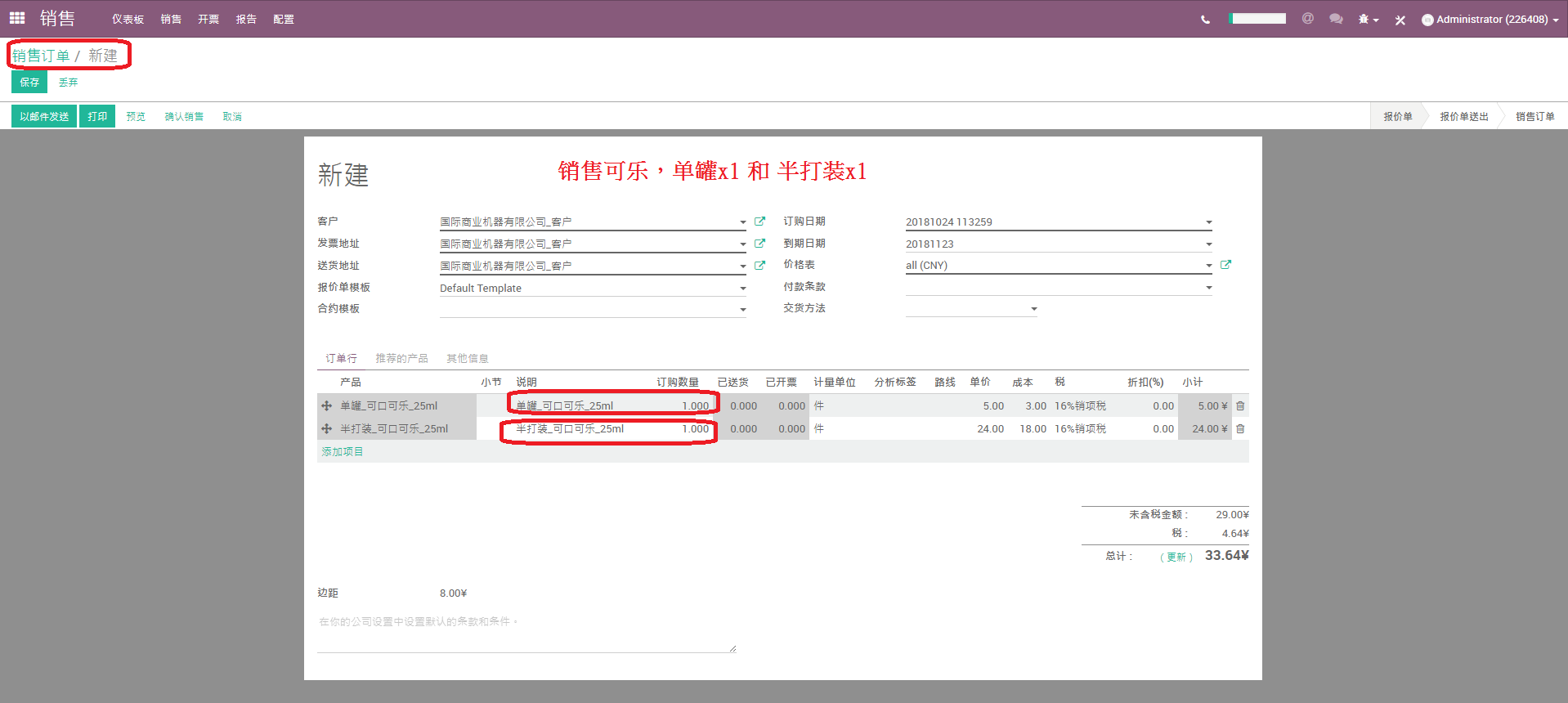Open the 仪表板 menu
This screenshot has width=1568, height=703.
point(128,19)
